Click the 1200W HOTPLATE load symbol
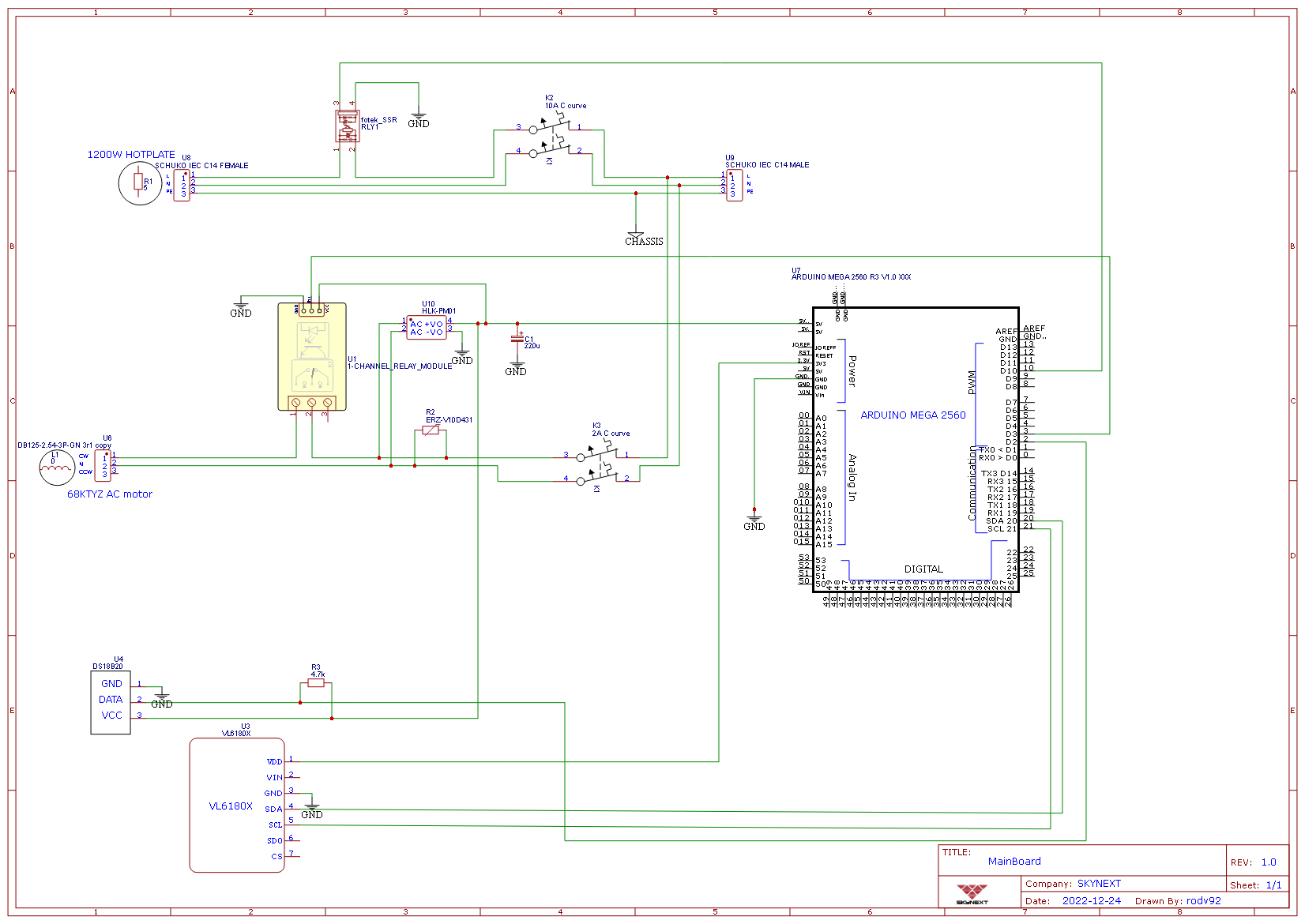 point(140,182)
